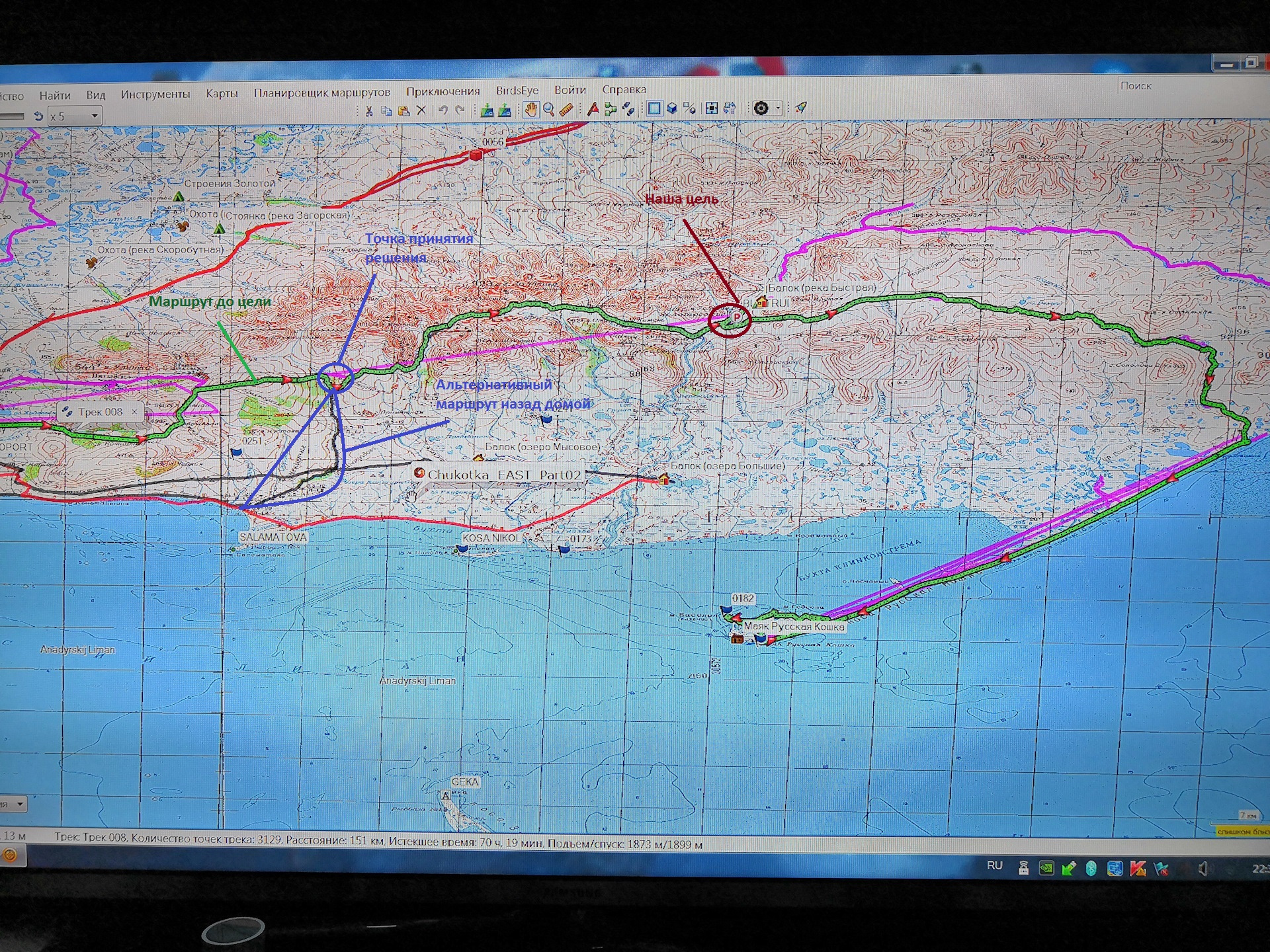Click the activity profile wheel icon
The width and height of the screenshot is (1270, 952).
click(761, 108)
